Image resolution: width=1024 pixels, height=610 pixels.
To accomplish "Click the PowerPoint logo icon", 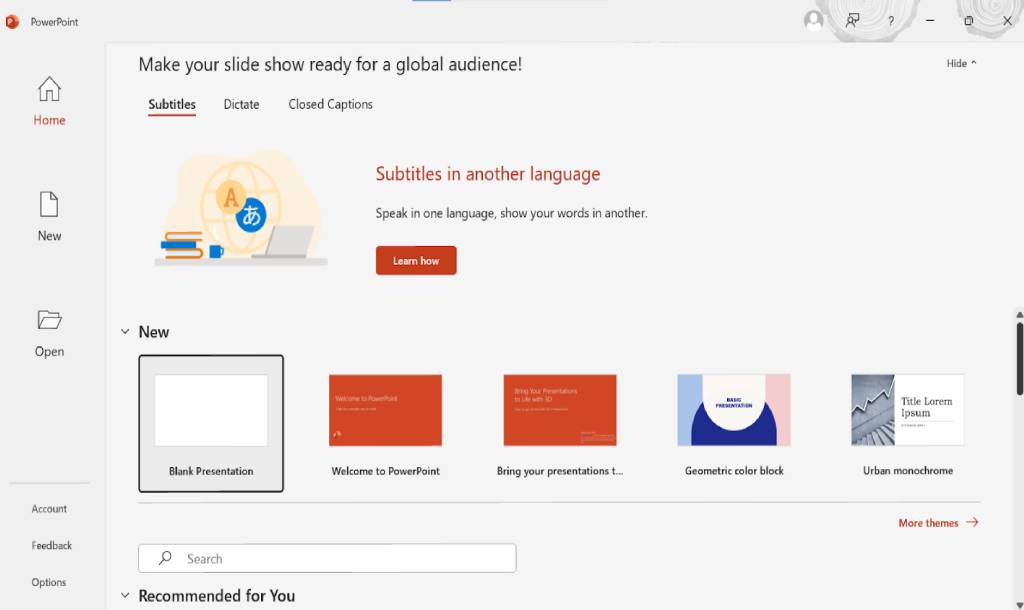I will pos(12,22).
